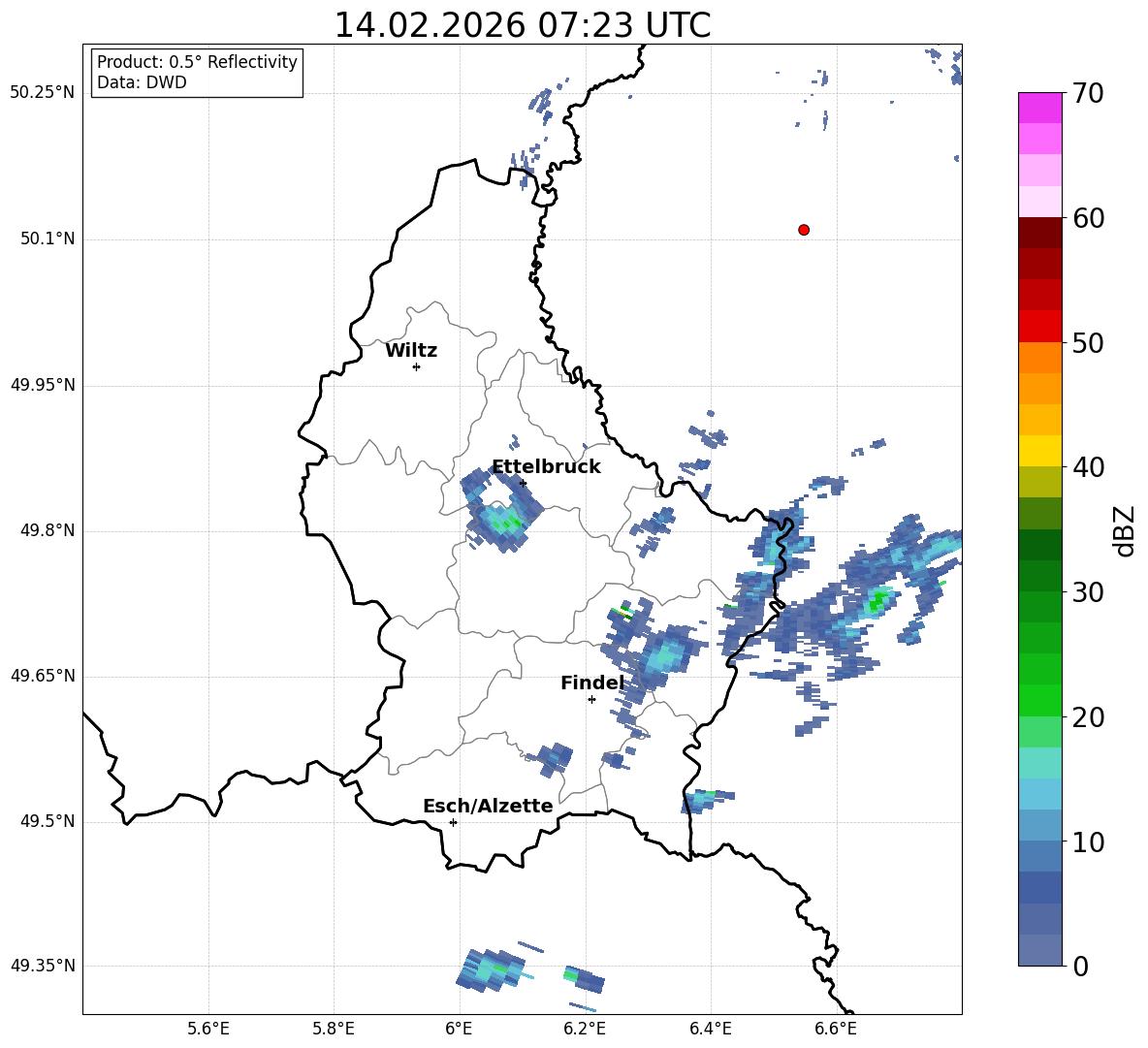Click the Esch/Alzette station cross marker
This screenshot has height=1048, width=1148.
pos(453,822)
